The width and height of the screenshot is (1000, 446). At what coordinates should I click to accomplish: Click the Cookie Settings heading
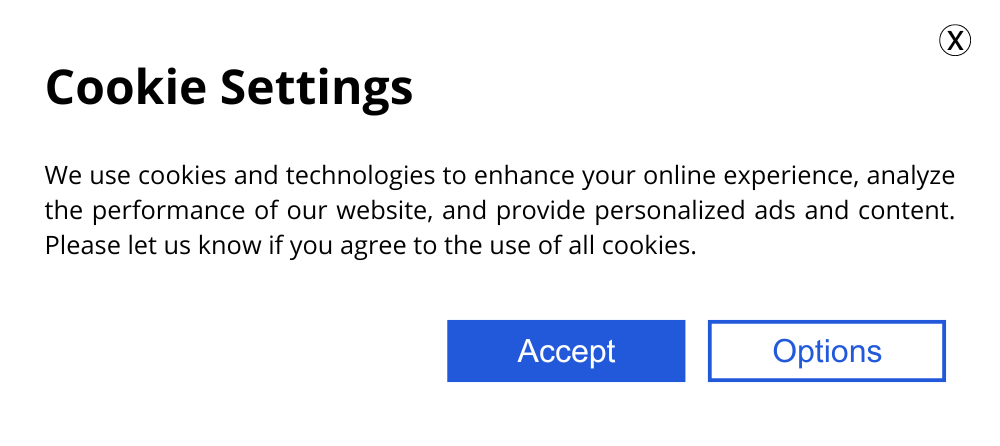click(229, 88)
